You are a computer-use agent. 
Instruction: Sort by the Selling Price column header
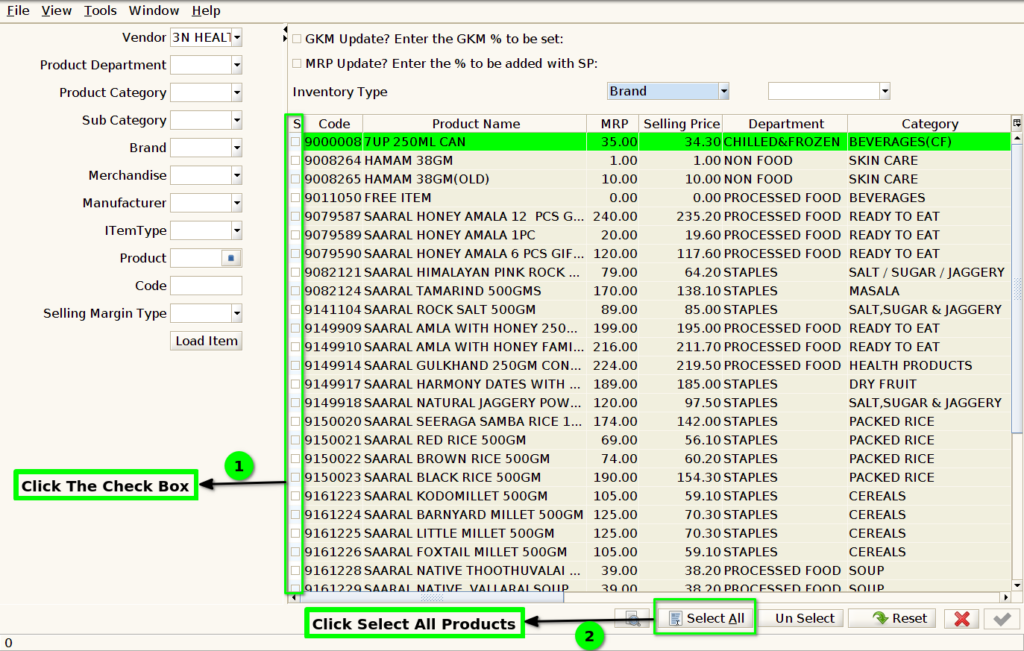[681, 123]
